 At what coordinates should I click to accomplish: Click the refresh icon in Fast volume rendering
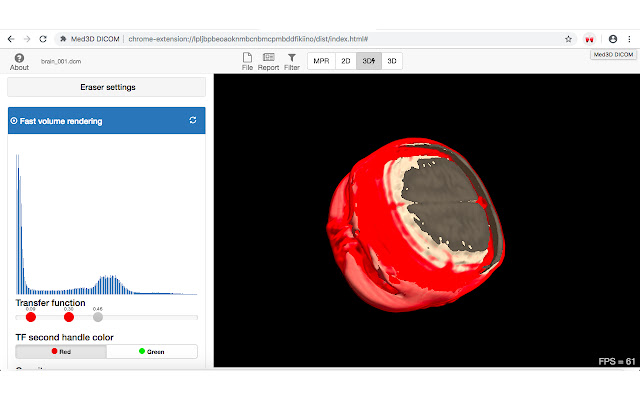192,121
